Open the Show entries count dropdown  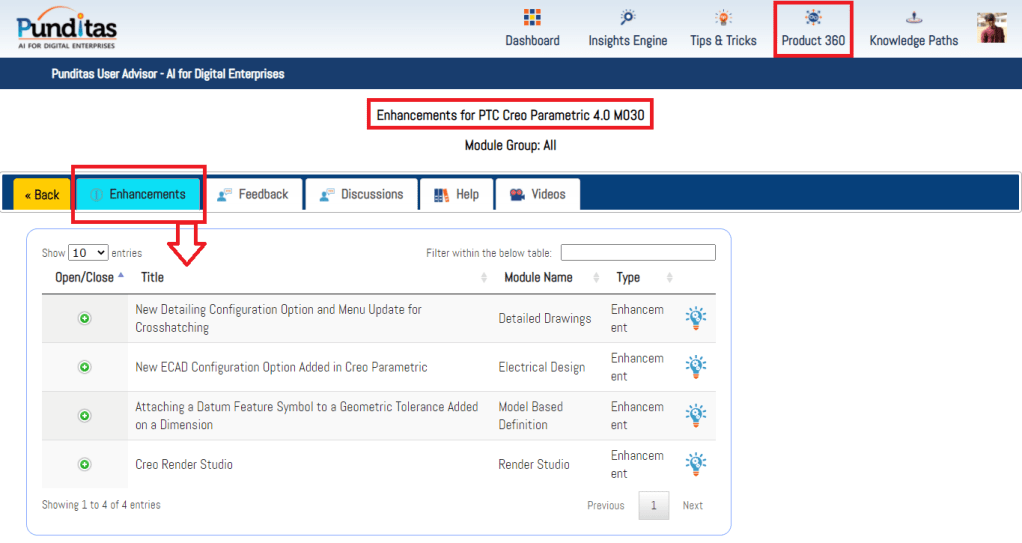[x=88, y=253]
